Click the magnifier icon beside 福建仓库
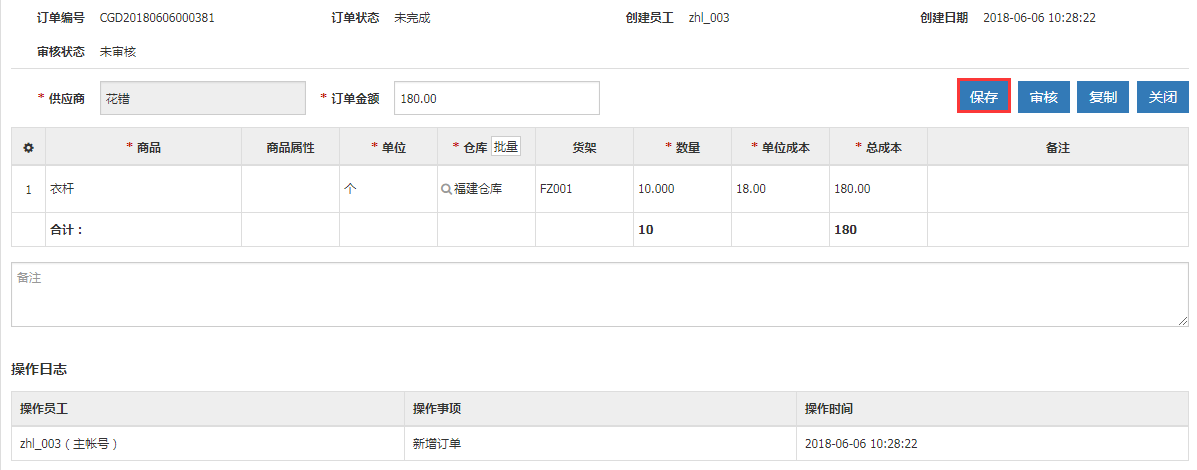 [x=447, y=189]
